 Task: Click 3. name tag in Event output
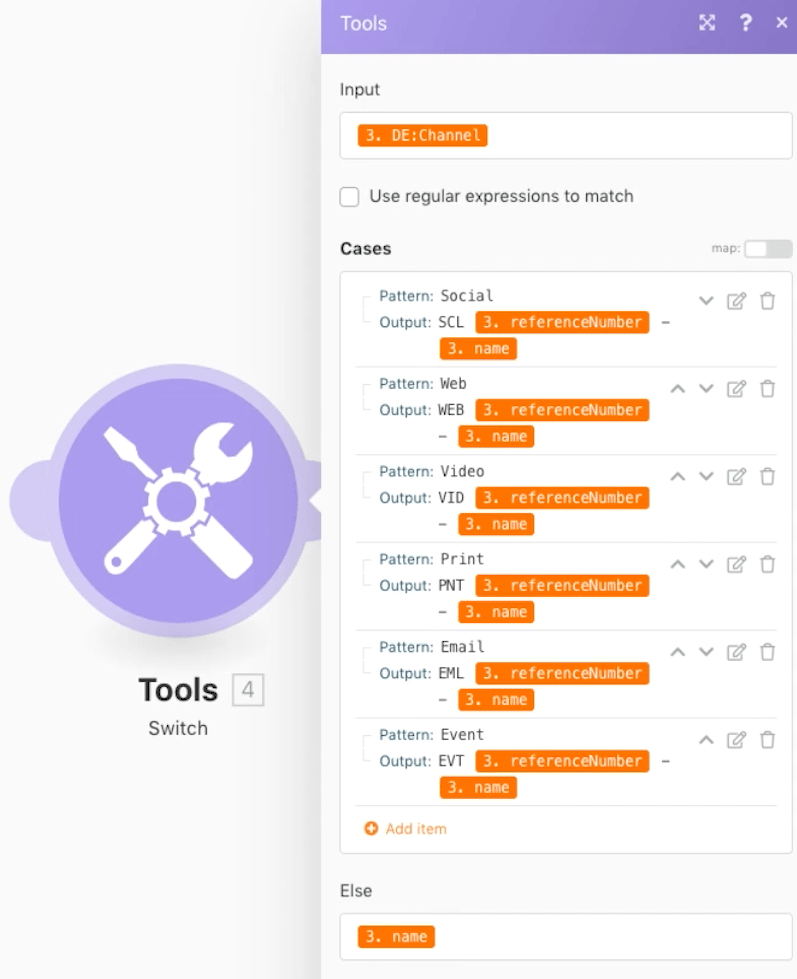(478, 787)
